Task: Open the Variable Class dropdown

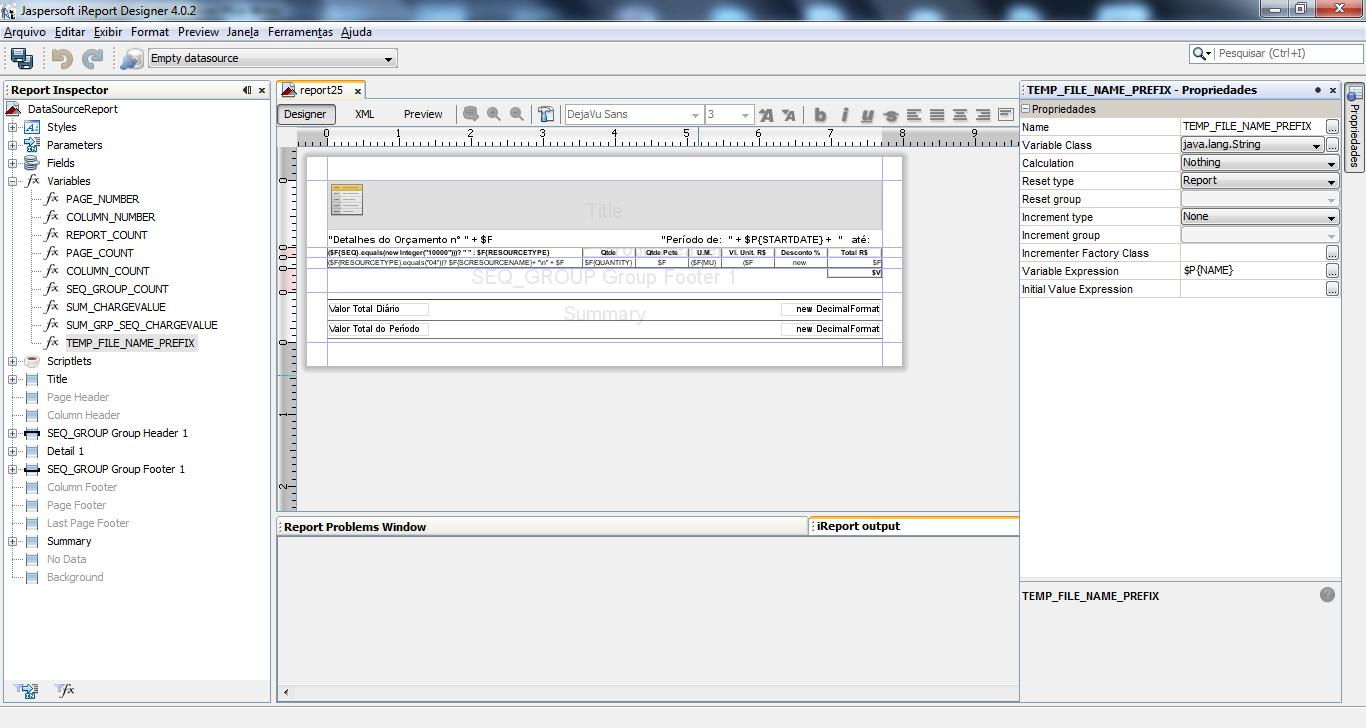Action: 1317,145
